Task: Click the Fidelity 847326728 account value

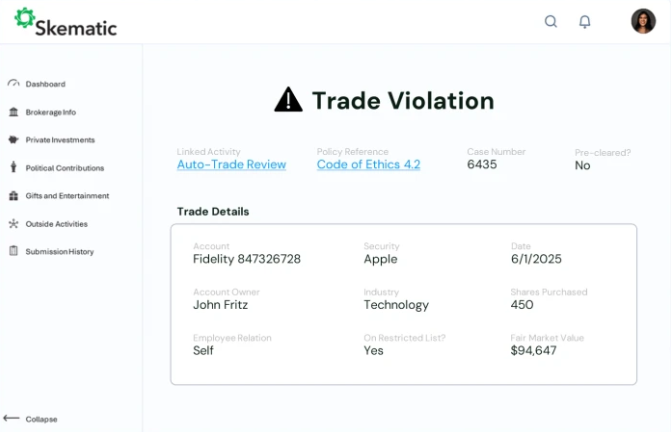Action: click(246, 259)
